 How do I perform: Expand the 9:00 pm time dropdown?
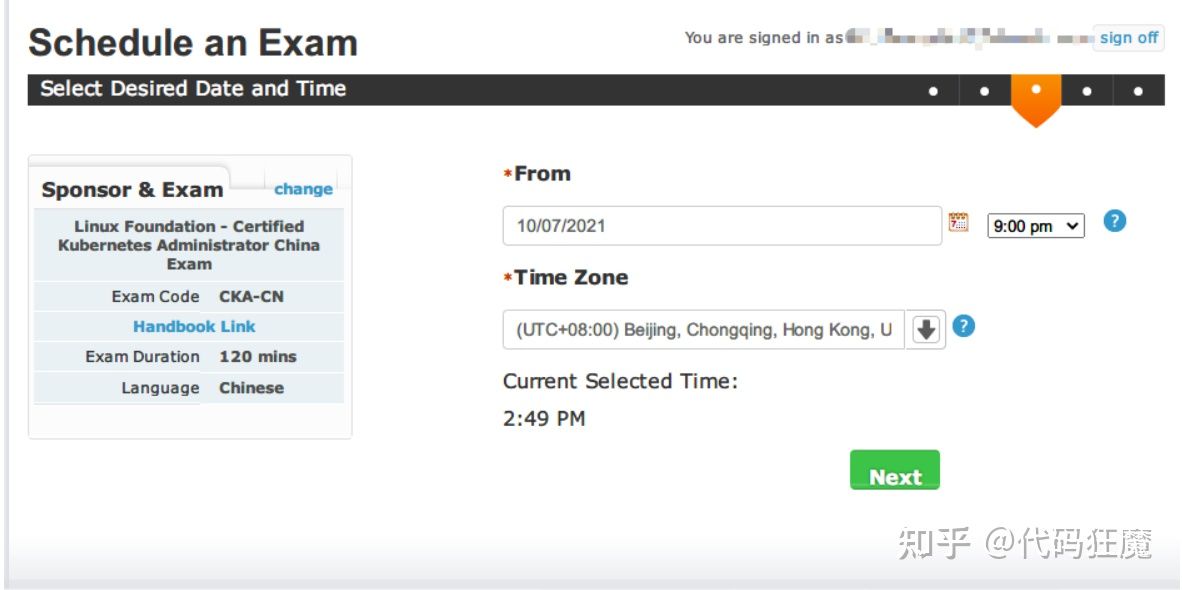pyautogui.click(x=1035, y=226)
